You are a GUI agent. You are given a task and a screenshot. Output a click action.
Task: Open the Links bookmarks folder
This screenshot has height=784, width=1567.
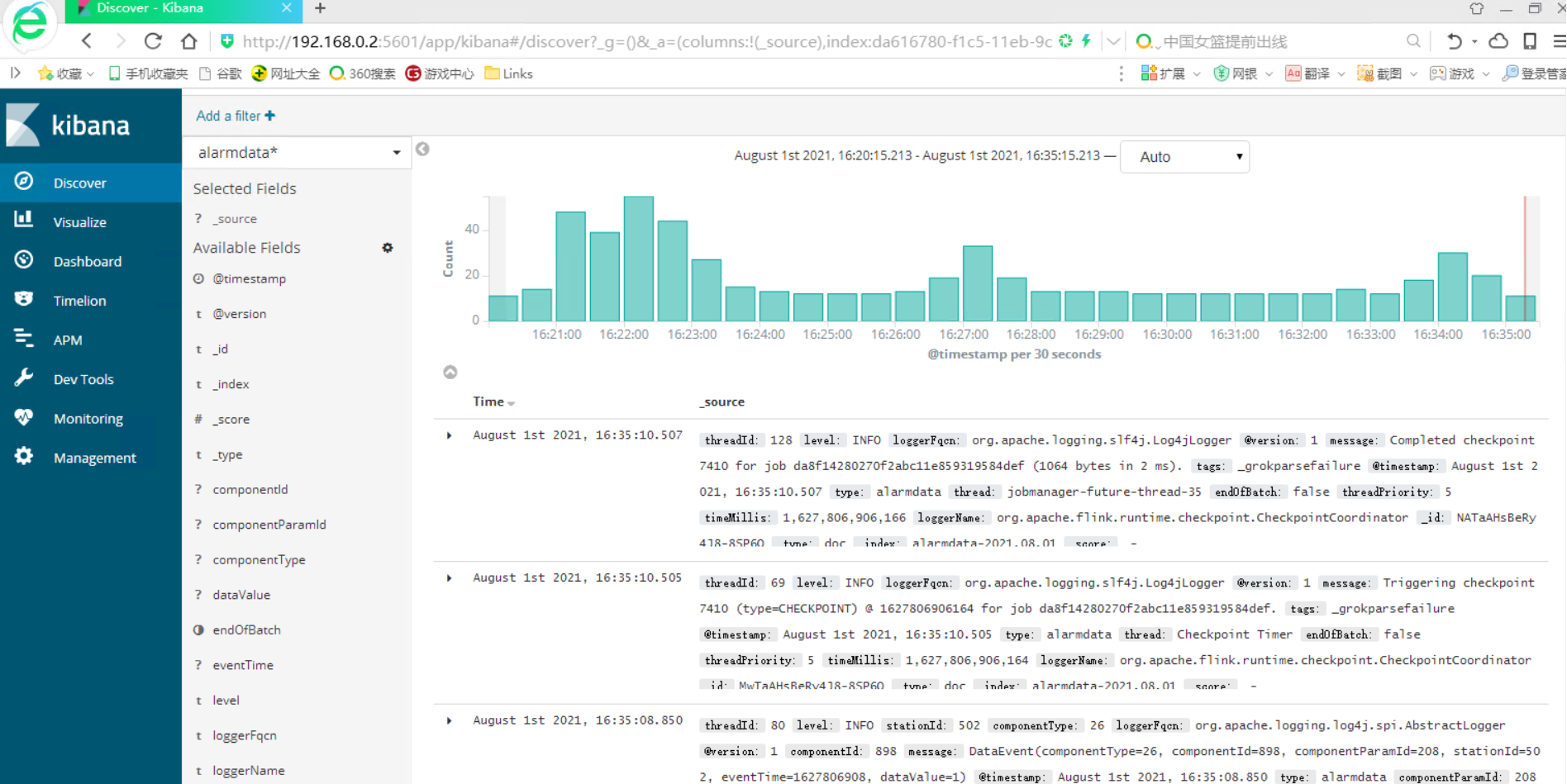[509, 74]
